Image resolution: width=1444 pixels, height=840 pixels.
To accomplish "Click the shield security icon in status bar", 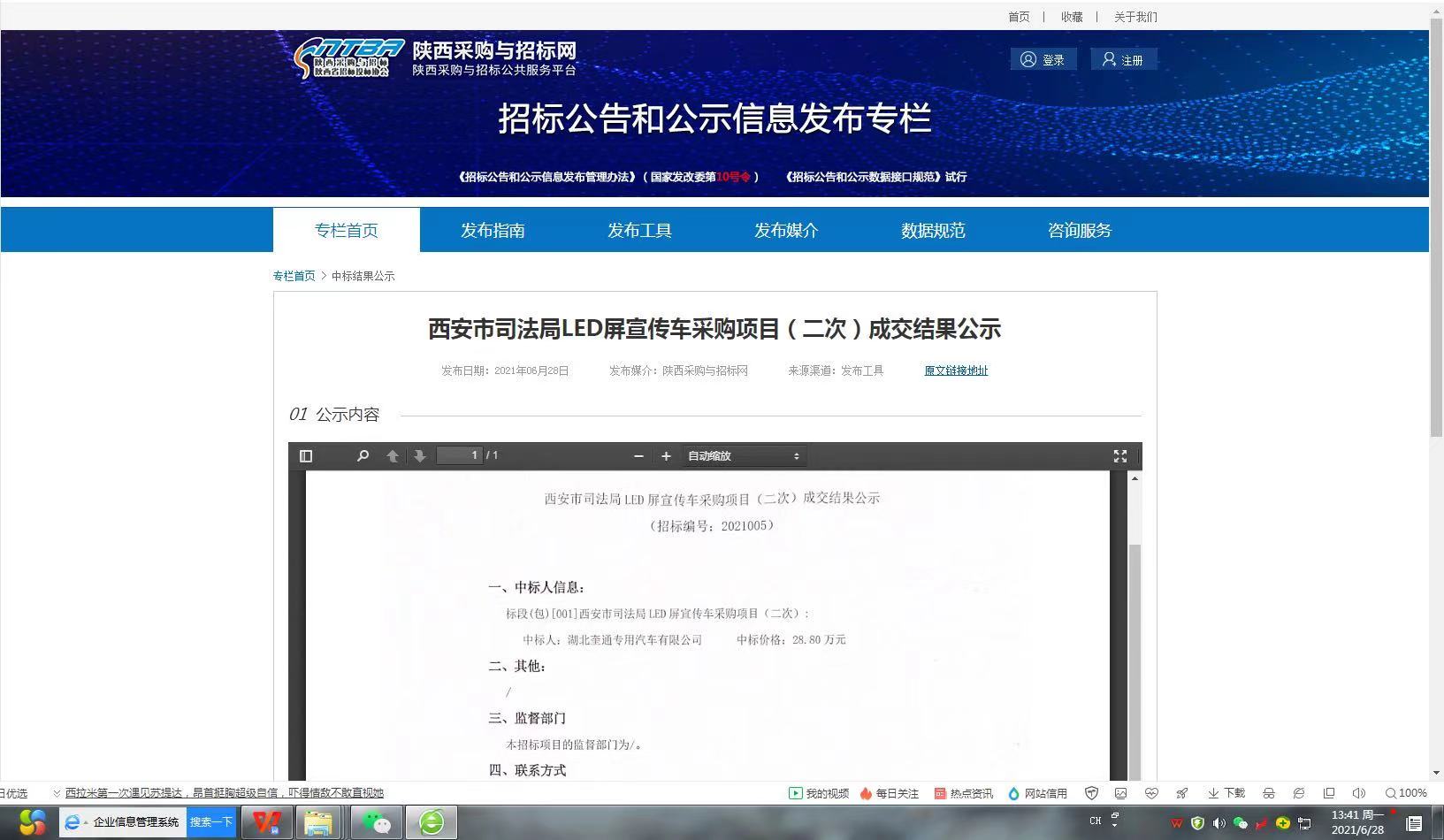I will click(x=1091, y=793).
